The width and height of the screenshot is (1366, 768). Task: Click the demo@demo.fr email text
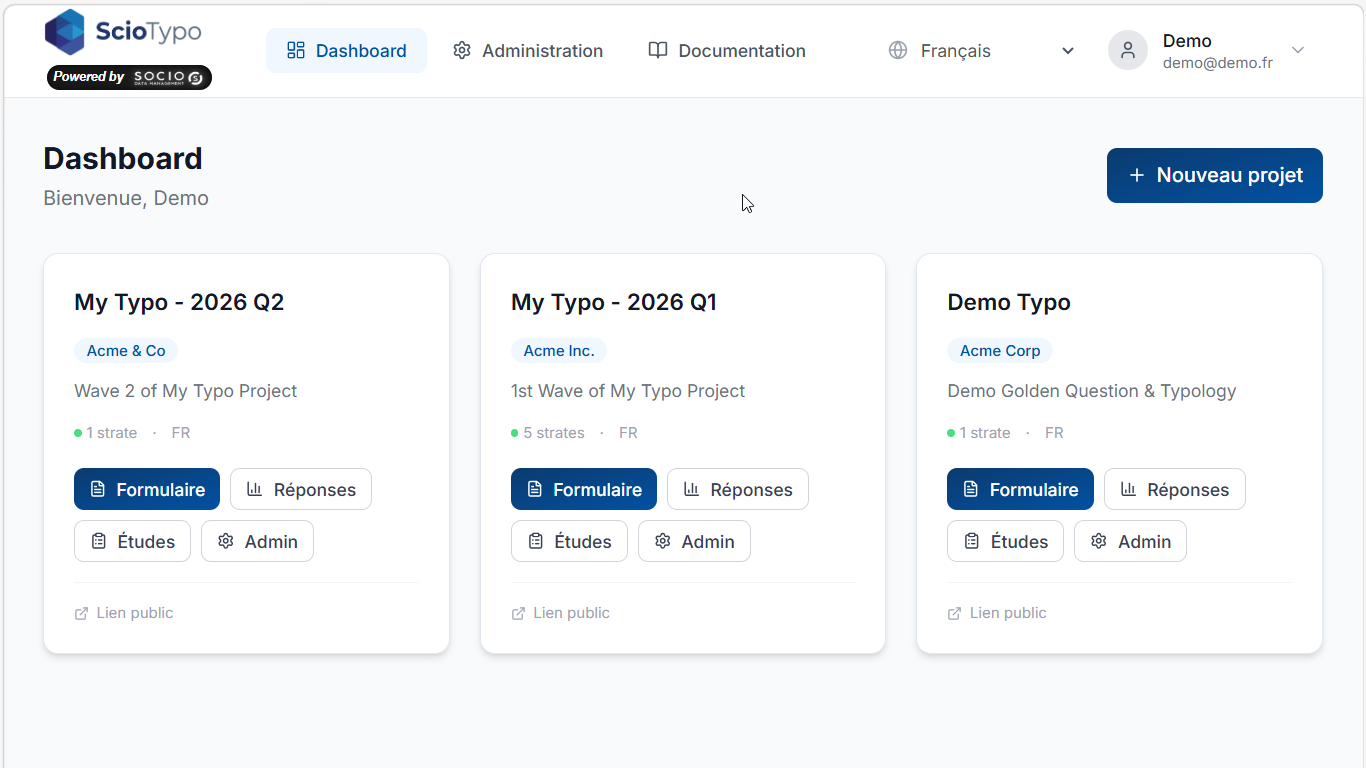[1218, 63]
